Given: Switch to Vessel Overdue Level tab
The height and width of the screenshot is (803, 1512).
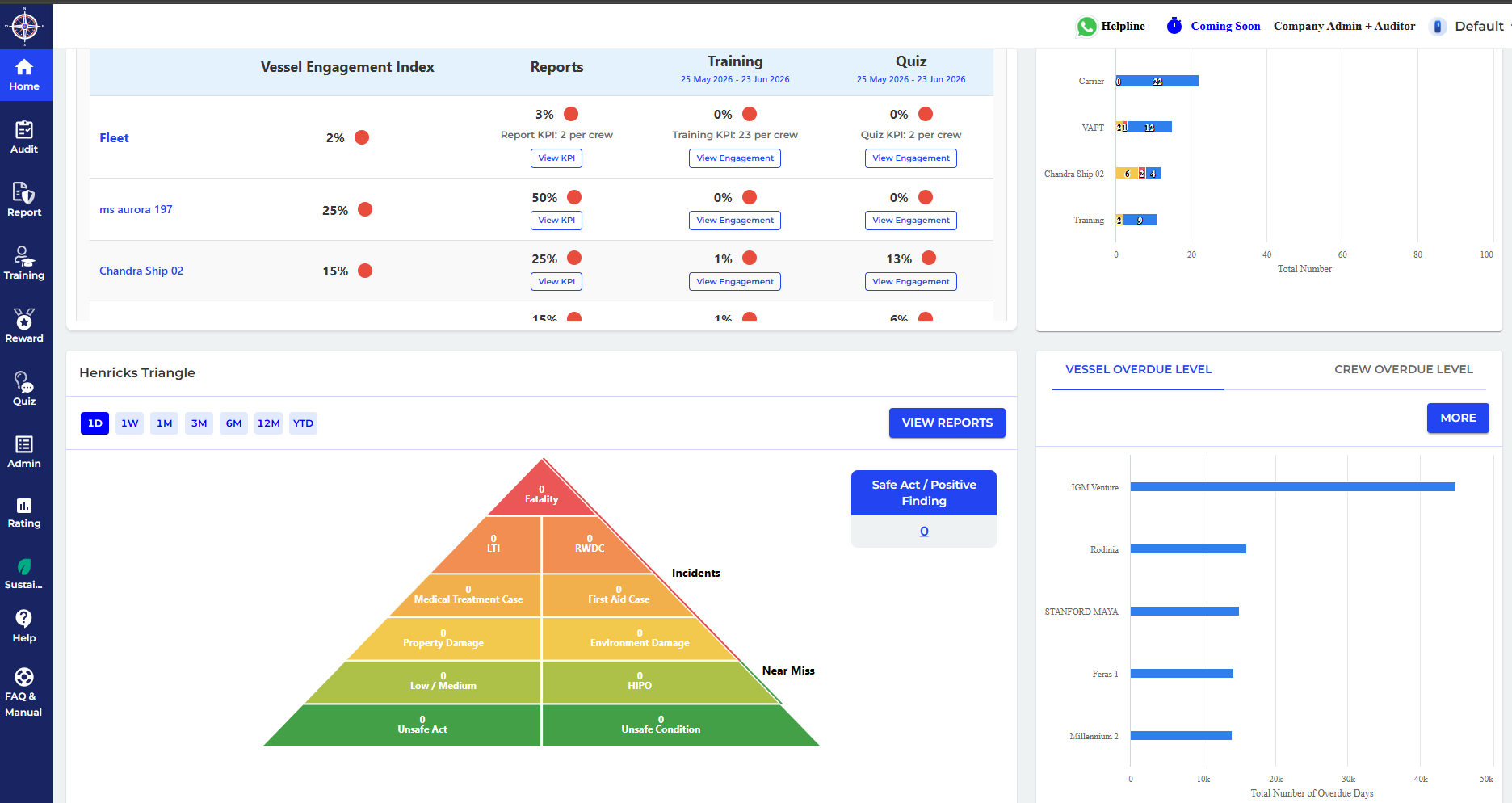Looking at the screenshot, I should point(1138,369).
